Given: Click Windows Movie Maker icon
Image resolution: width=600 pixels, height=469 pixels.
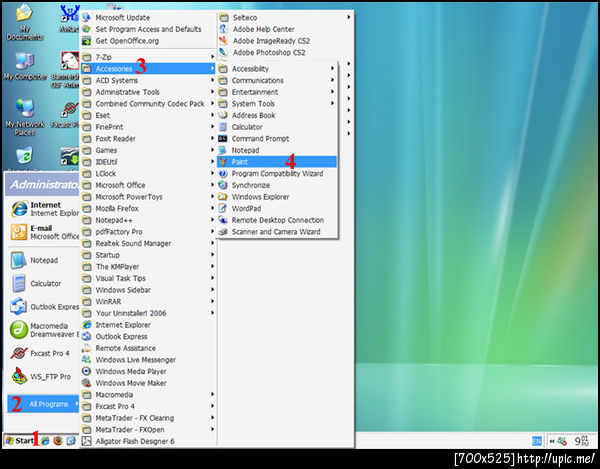Looking at the screenshot, I should 87,383.
